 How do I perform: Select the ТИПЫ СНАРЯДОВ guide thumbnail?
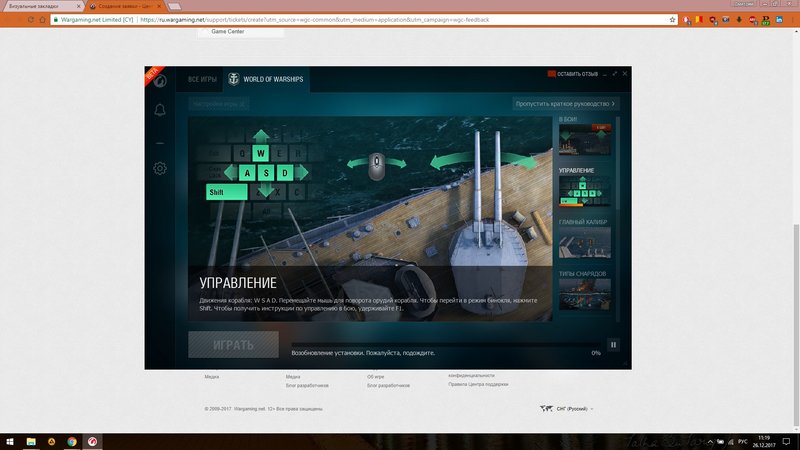pyautogui.click(x=584, y=294)
